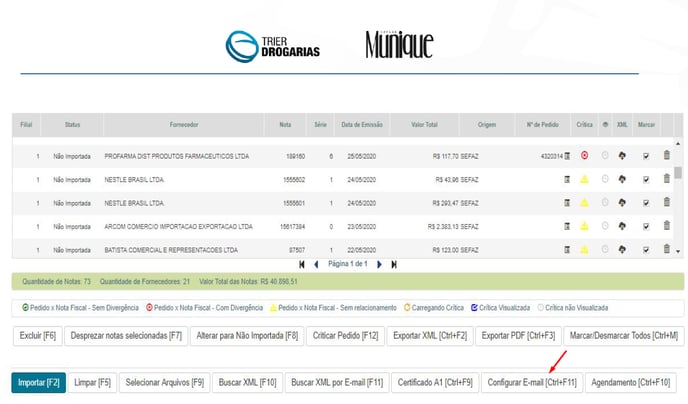Click Exportar XML [Ctrl+F2]

click(430, 336)
